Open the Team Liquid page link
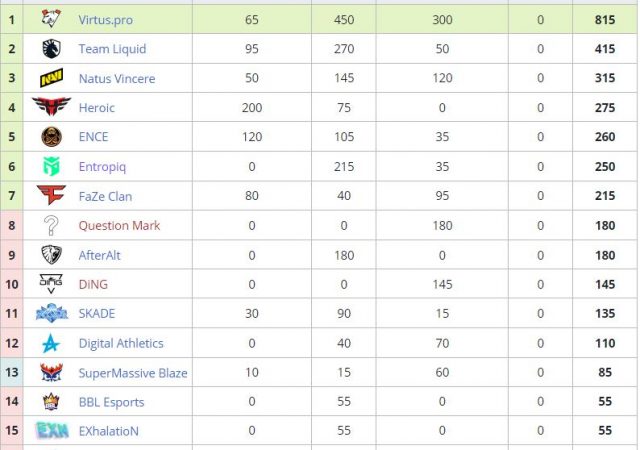The image size is (640, 450). point(112,49)
